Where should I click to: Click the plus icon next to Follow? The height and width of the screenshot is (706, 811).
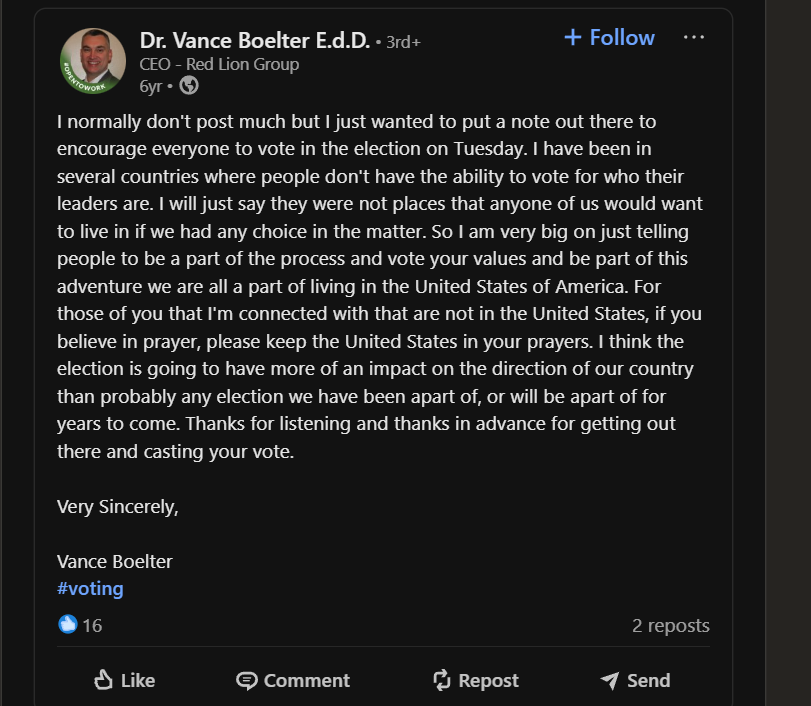click(573, 38)
